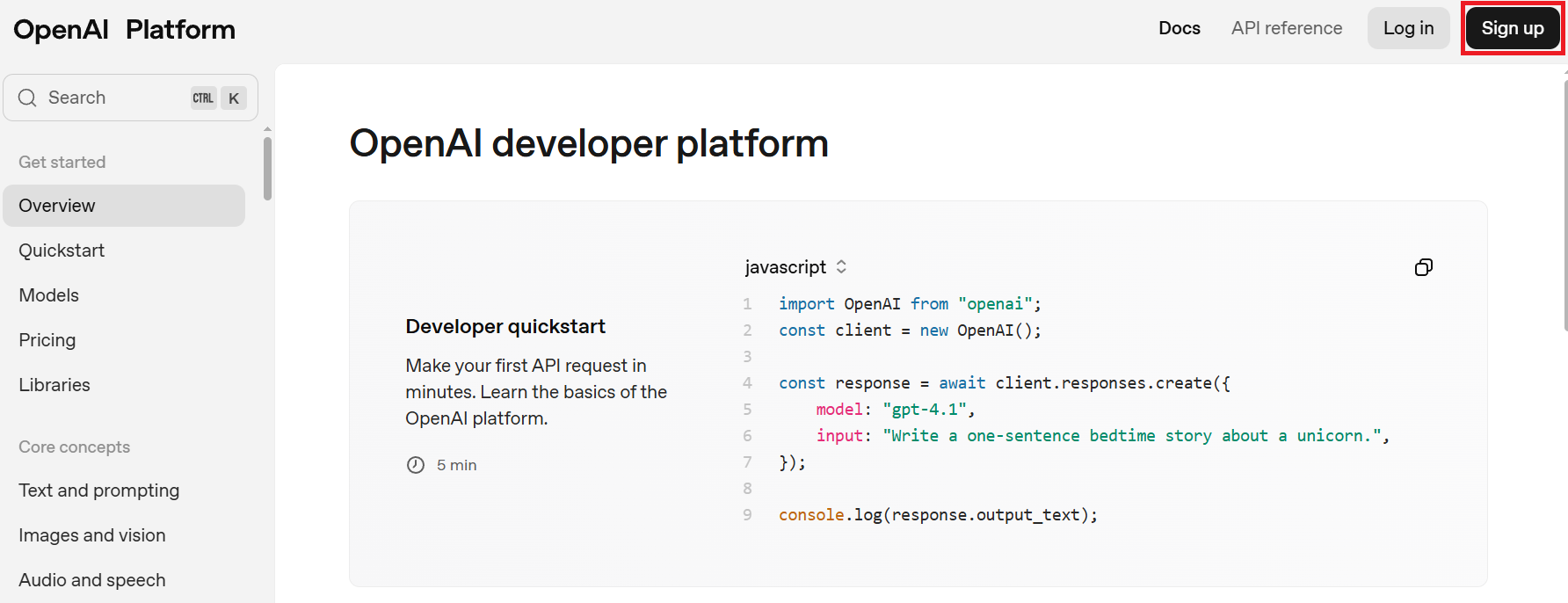The image size is (1568, 603).
Task: Click the clock icon beside 5 min
Action: pyautogui.click(x=416, y=465)
